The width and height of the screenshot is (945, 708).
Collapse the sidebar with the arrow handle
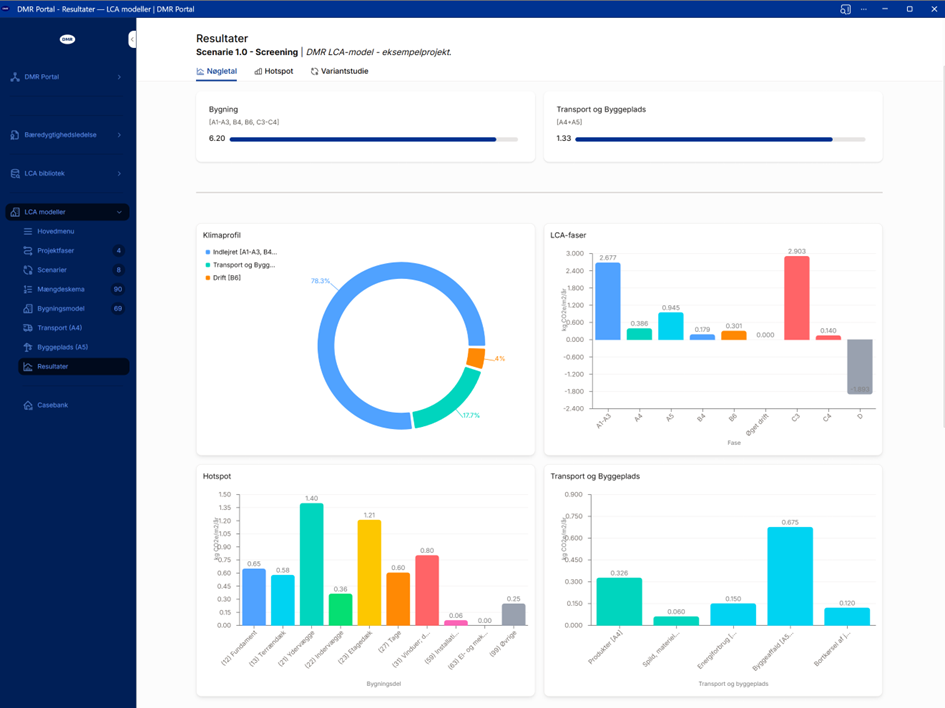pos(132,39)
